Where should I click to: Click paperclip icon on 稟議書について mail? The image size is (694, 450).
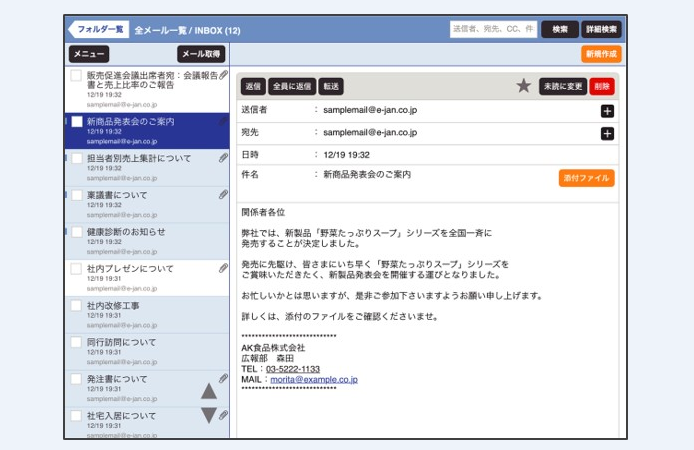coord(223,195)
